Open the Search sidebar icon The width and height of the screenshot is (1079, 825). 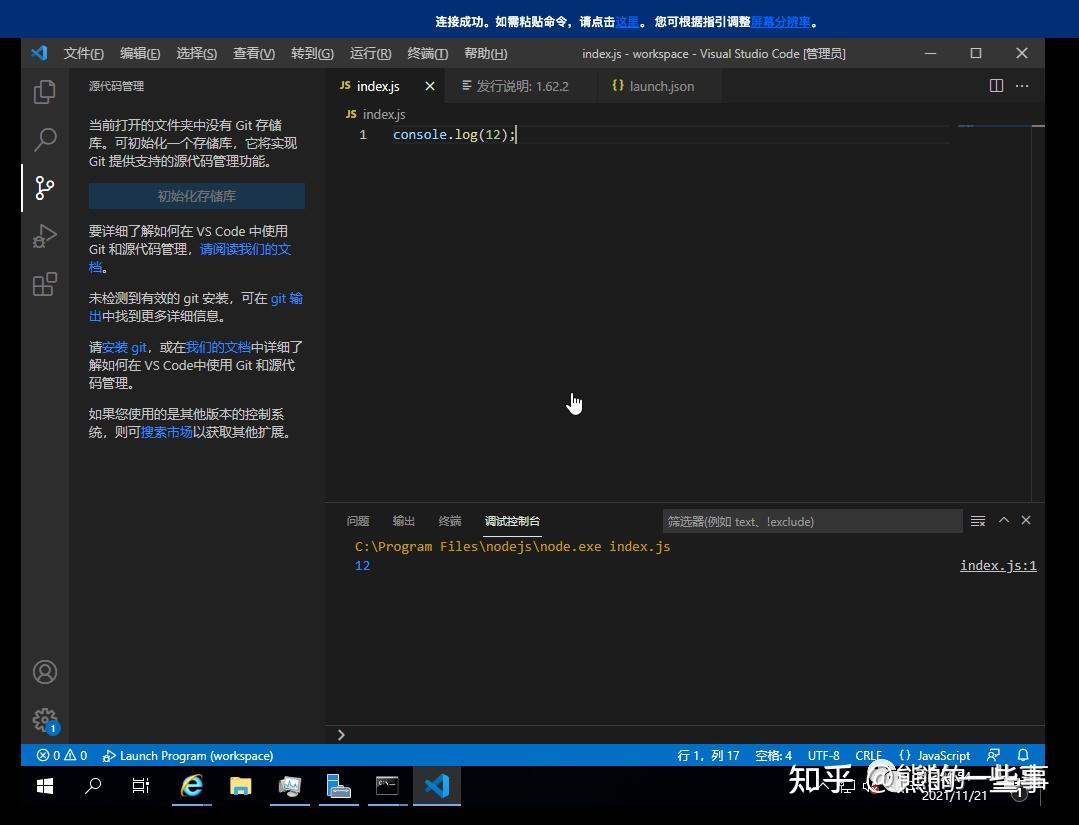click(44, 139)
